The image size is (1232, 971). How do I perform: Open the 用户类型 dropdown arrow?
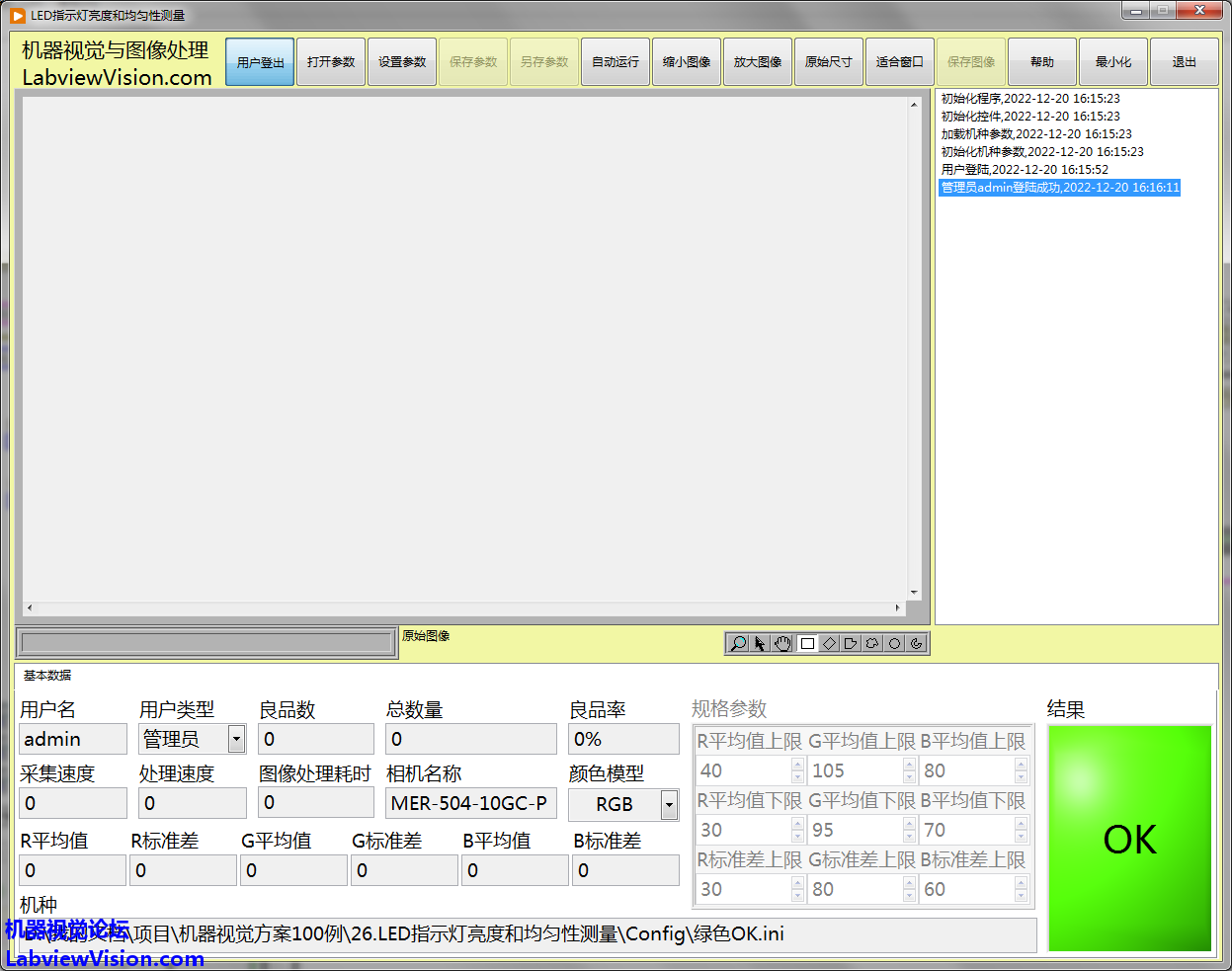(x=236, y=739)
